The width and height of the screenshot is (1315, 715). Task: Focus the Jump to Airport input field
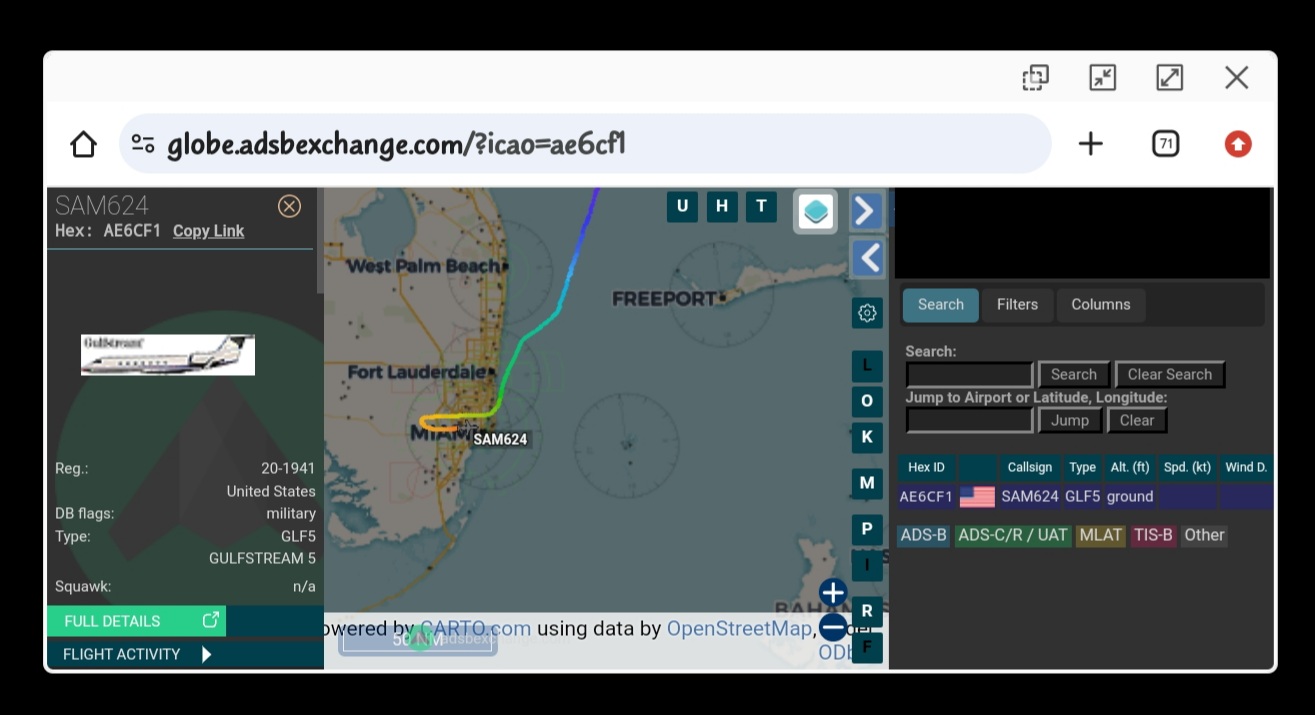(x=969, y=421)
